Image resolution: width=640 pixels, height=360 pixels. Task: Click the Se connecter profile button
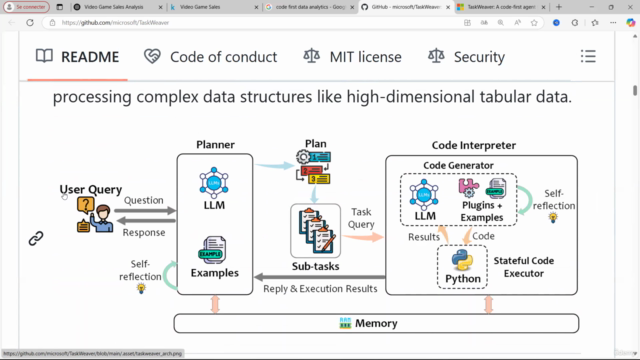click(26, 7)
